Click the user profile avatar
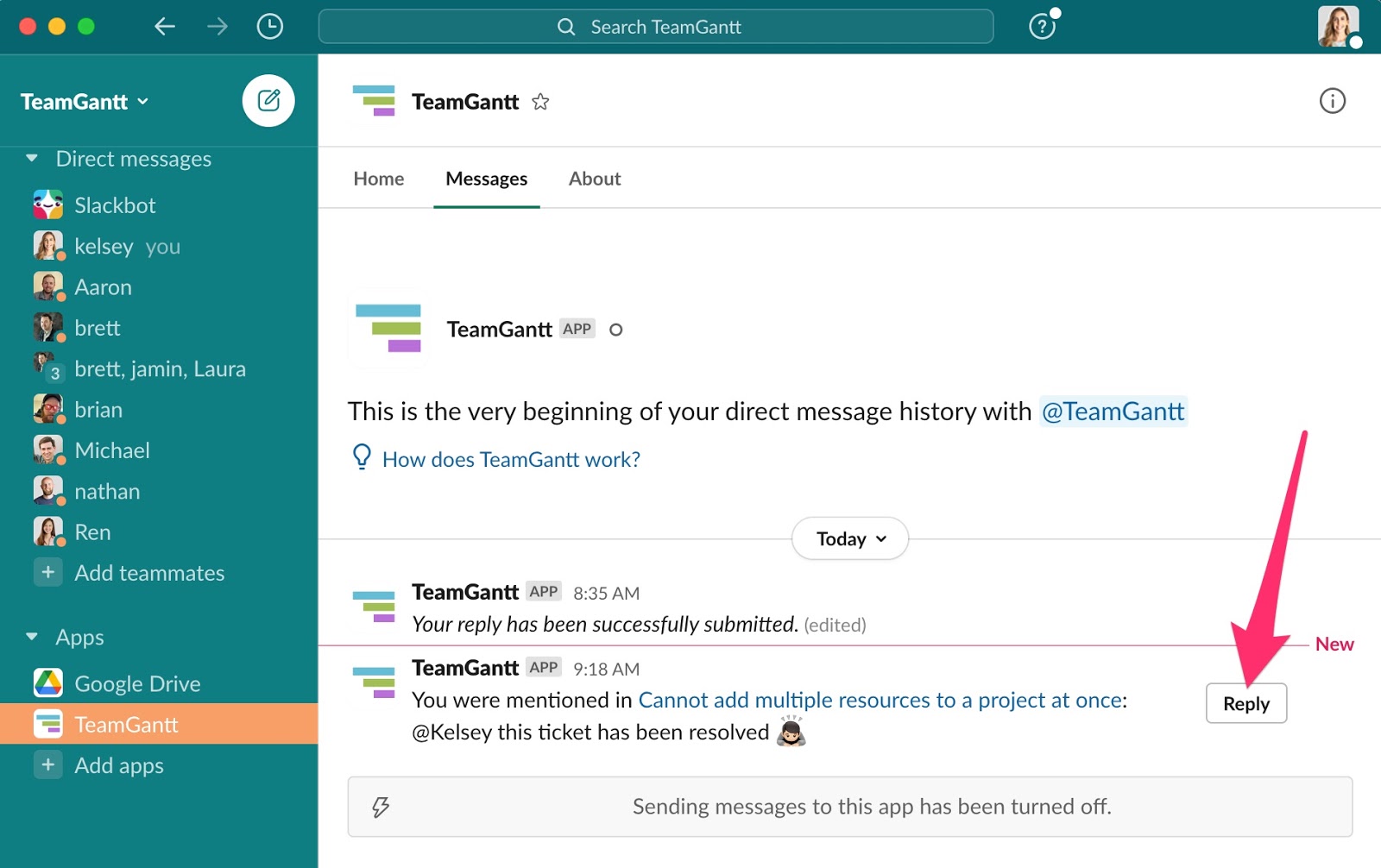Image resolution: width=1381 pixels, height=868 pixels. point(1337,26)
